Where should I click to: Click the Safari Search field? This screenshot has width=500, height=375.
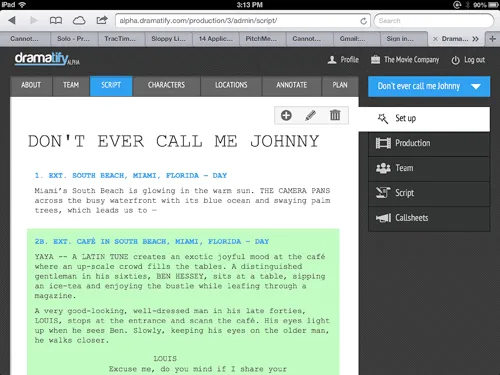click(434, 21)
